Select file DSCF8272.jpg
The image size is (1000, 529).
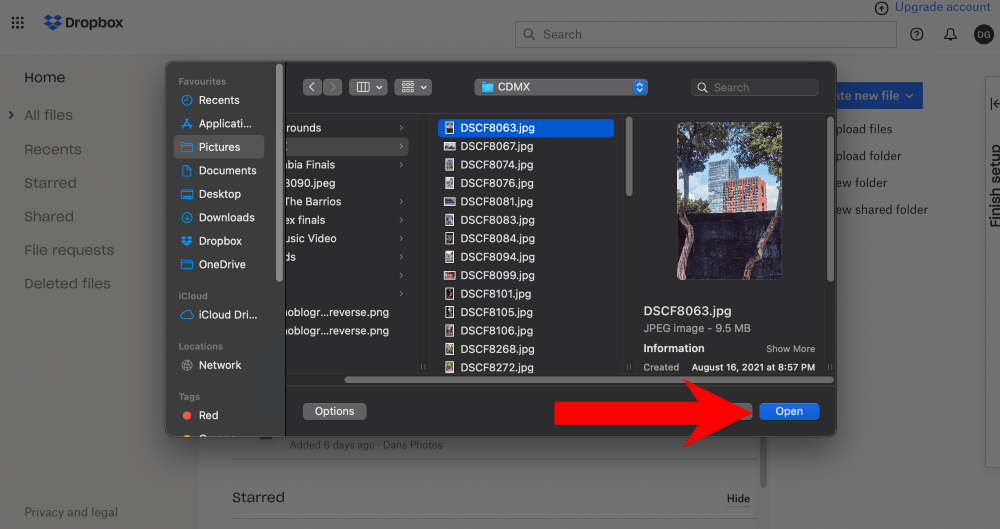tap(526, 368)
